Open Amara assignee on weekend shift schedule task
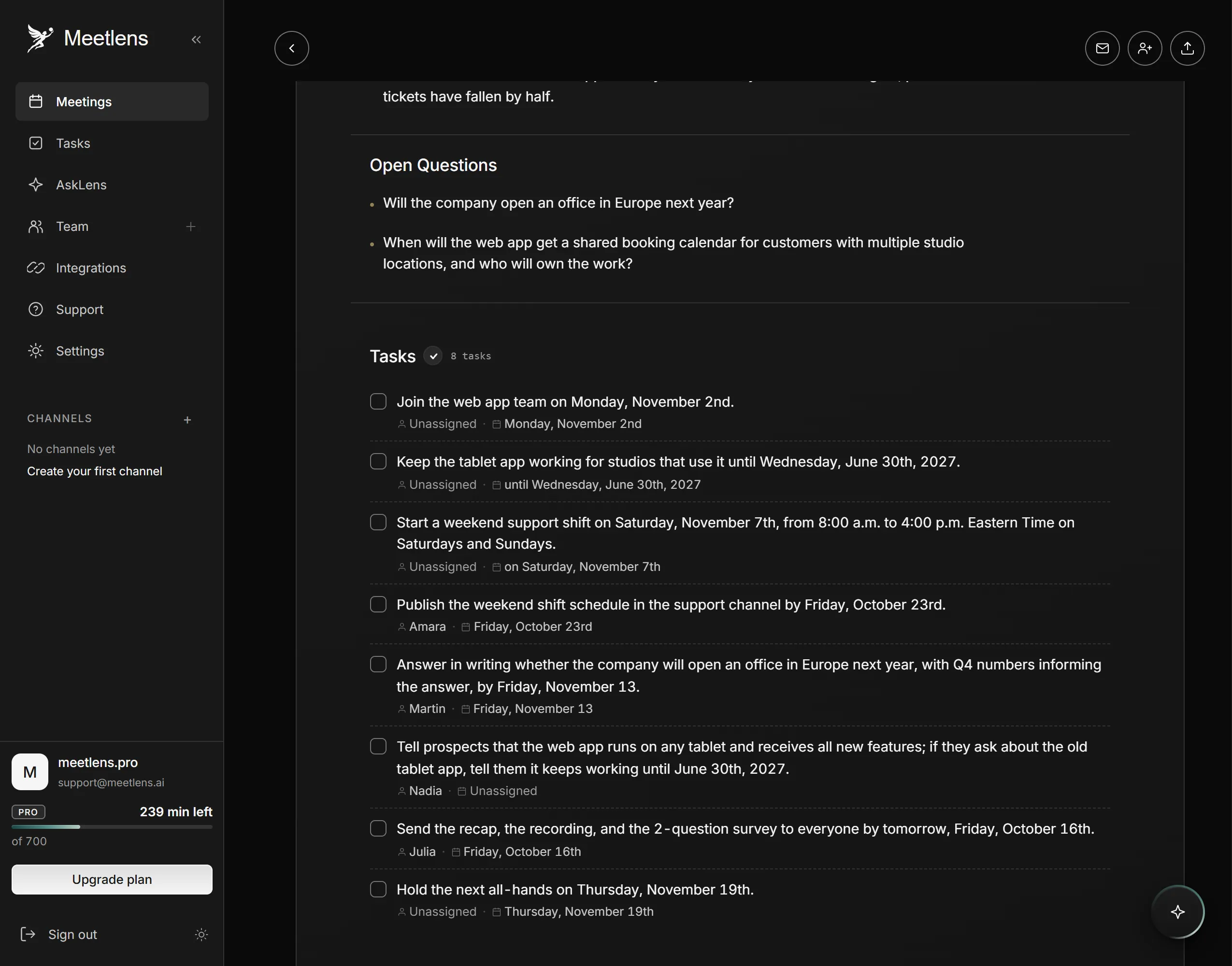1232x966 pixels. pos(421,626)
